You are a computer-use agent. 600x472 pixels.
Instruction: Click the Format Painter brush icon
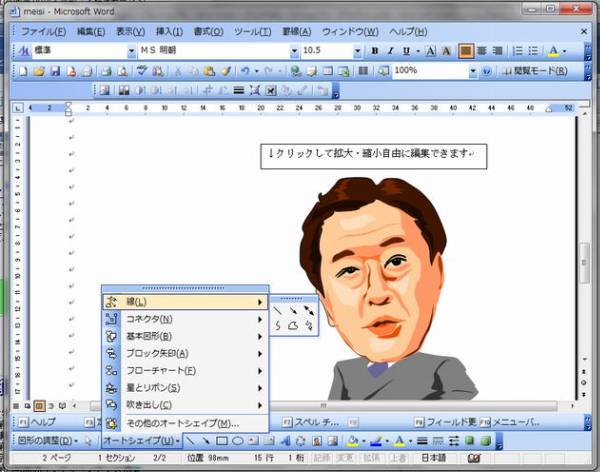(x=226, y=71)
